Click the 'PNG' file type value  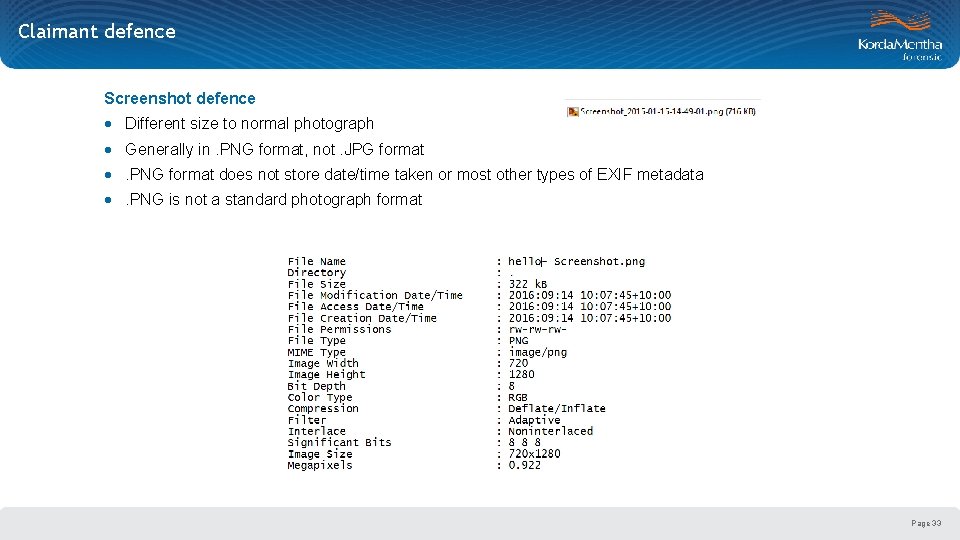[x=518, y=340]
